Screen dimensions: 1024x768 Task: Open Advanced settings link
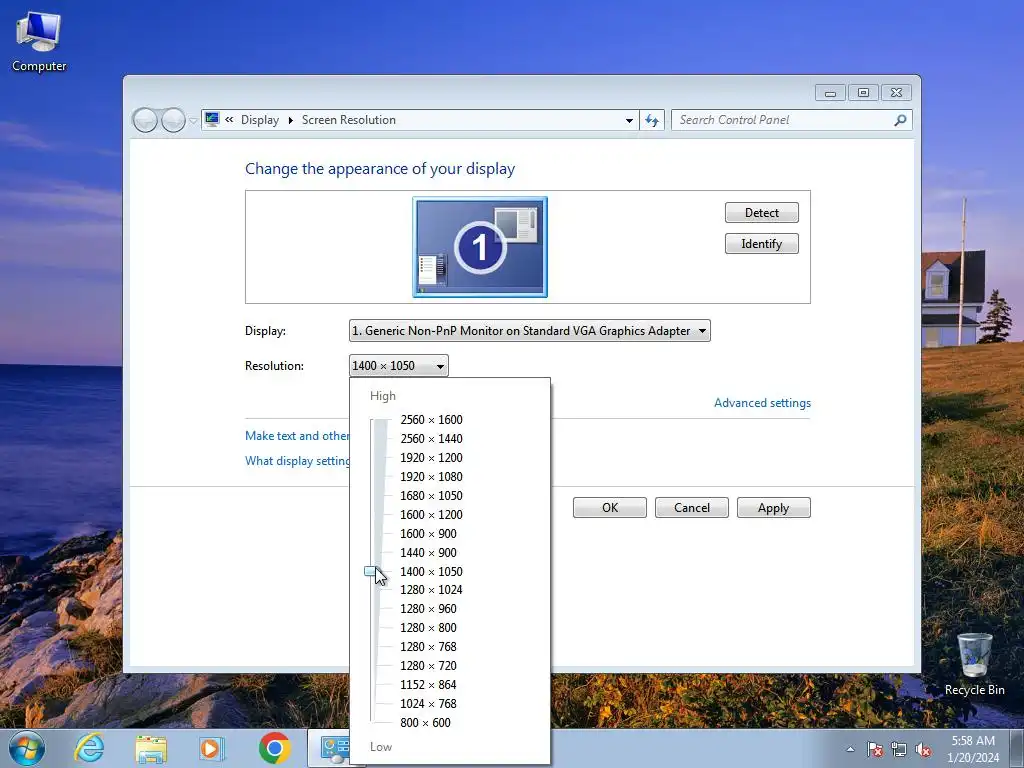[x=762, y=403]
